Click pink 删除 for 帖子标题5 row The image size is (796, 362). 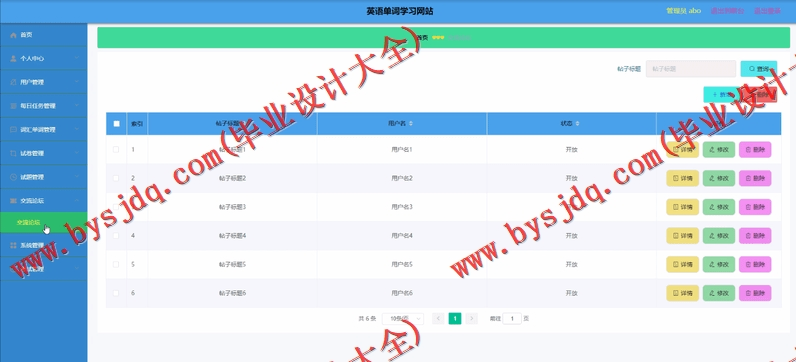[755, 265]
